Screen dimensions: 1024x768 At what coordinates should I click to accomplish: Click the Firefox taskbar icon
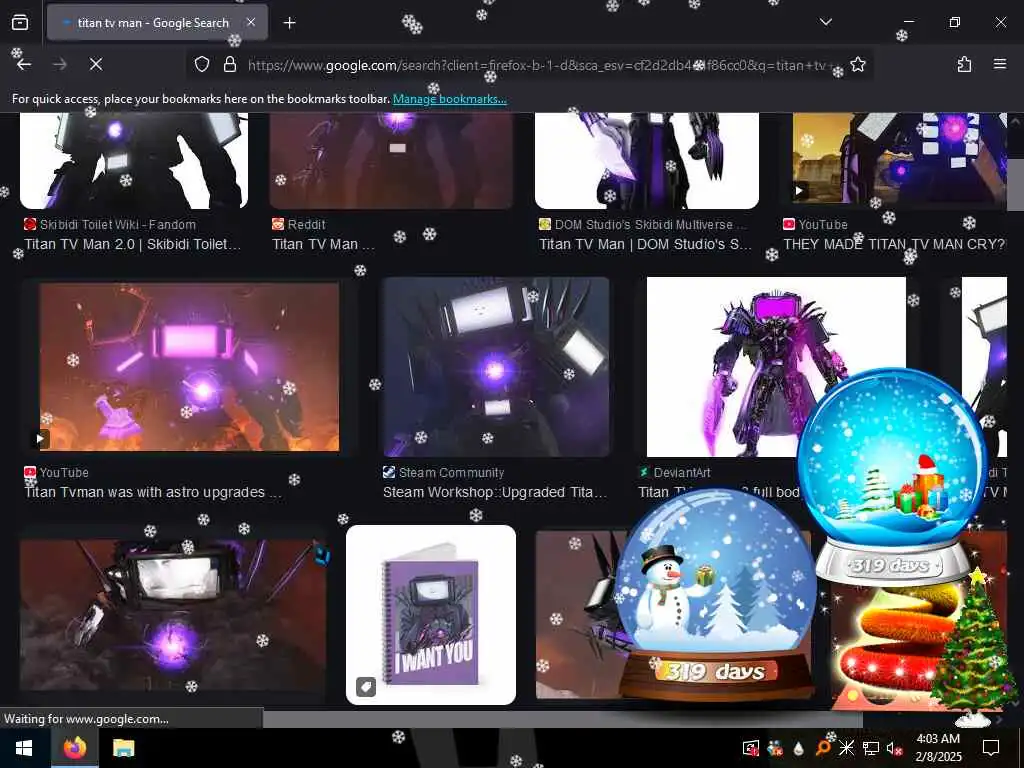coord(74,748)
